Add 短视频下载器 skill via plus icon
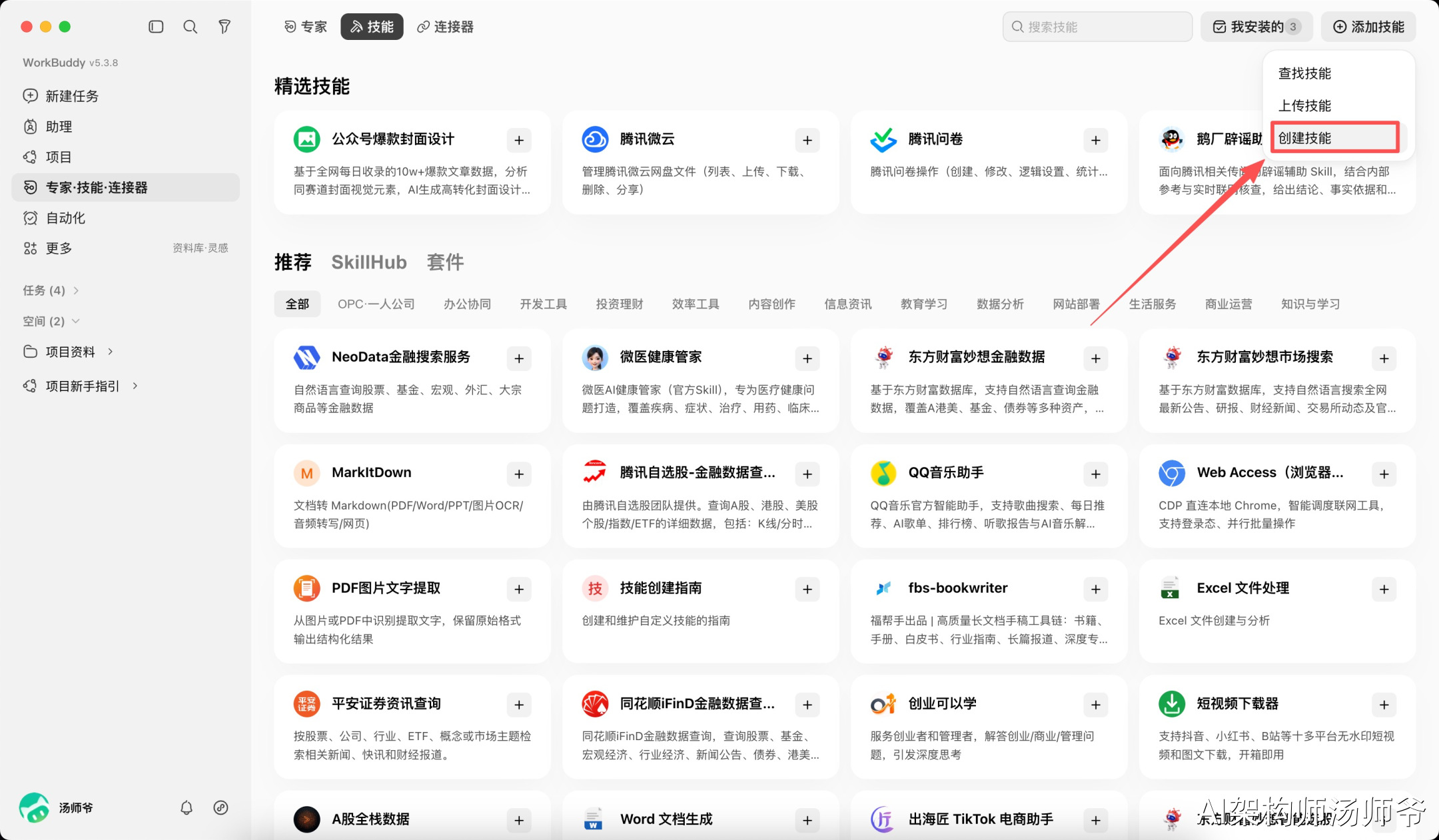1439x840 pixels. point(1384,705)
